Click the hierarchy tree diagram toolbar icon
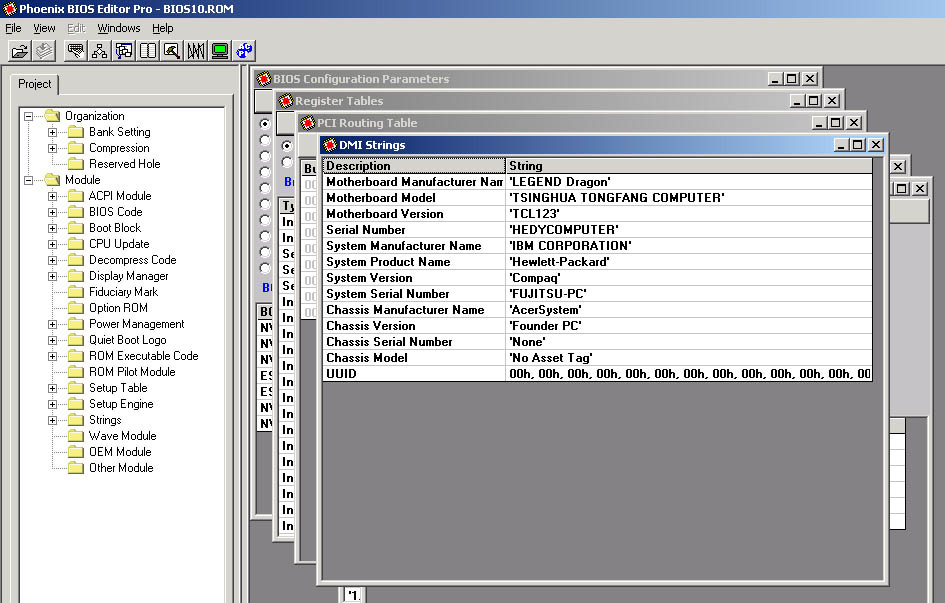Image resolution: width=945 pixels, height=603 pixels. point(100,50)
